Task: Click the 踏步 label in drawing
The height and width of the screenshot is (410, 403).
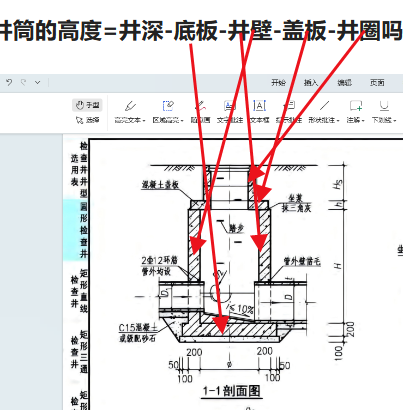Action: click(237, 228)
